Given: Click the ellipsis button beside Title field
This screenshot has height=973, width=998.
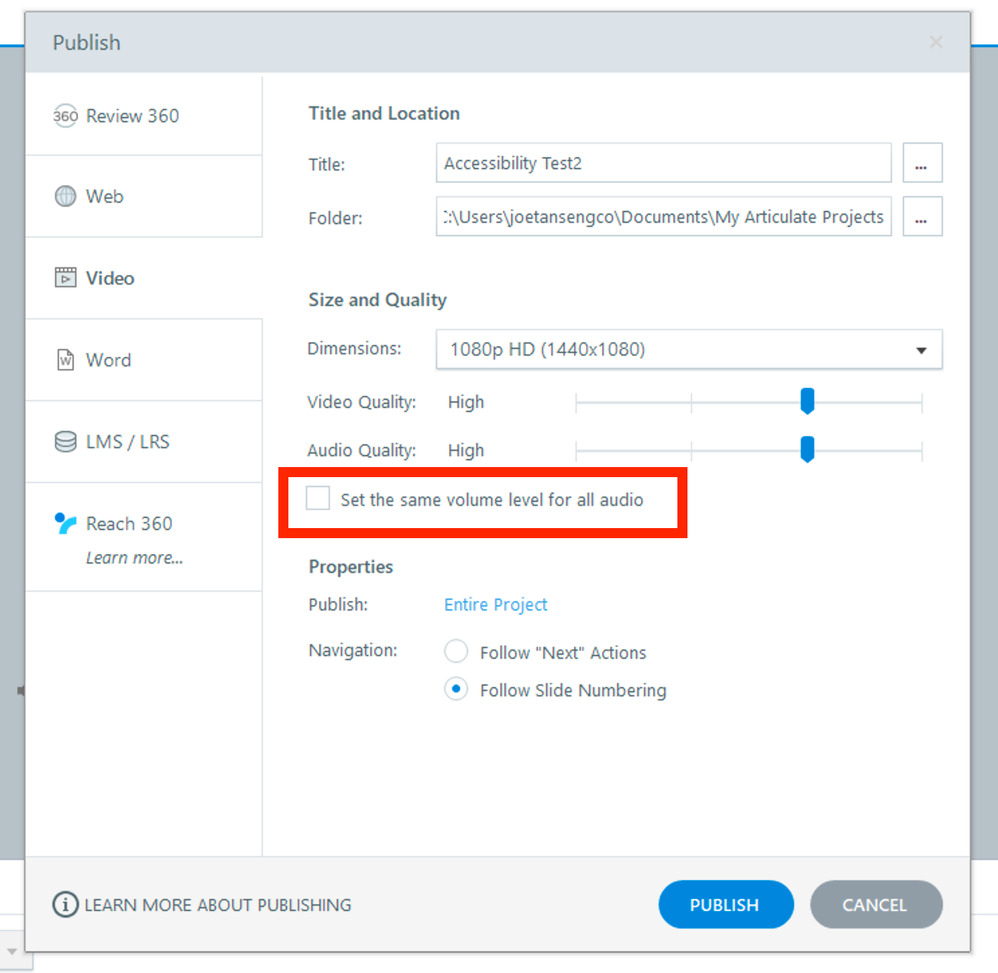Looking at the screenshot, I should (x=922, y=164).
